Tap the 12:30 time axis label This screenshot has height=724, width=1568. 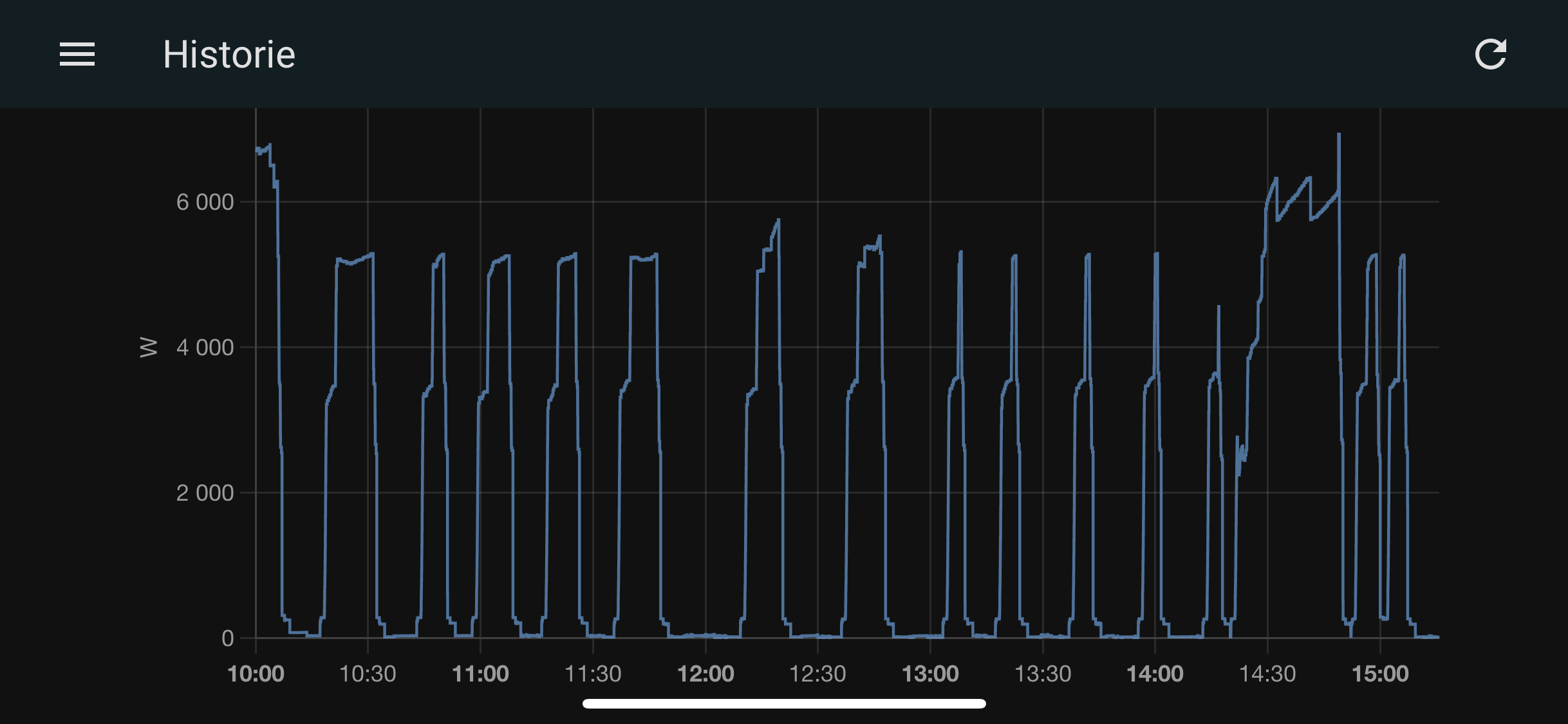(817, 674)
